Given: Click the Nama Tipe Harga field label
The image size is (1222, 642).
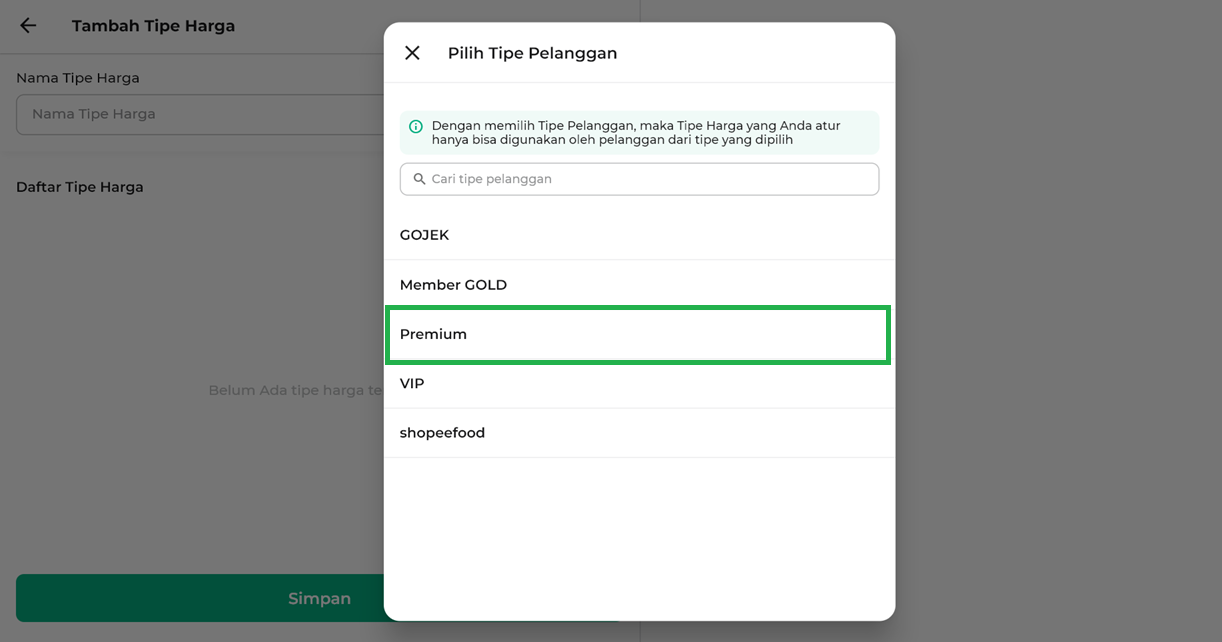Looking at the screenshot, I should tap(78, 78).
